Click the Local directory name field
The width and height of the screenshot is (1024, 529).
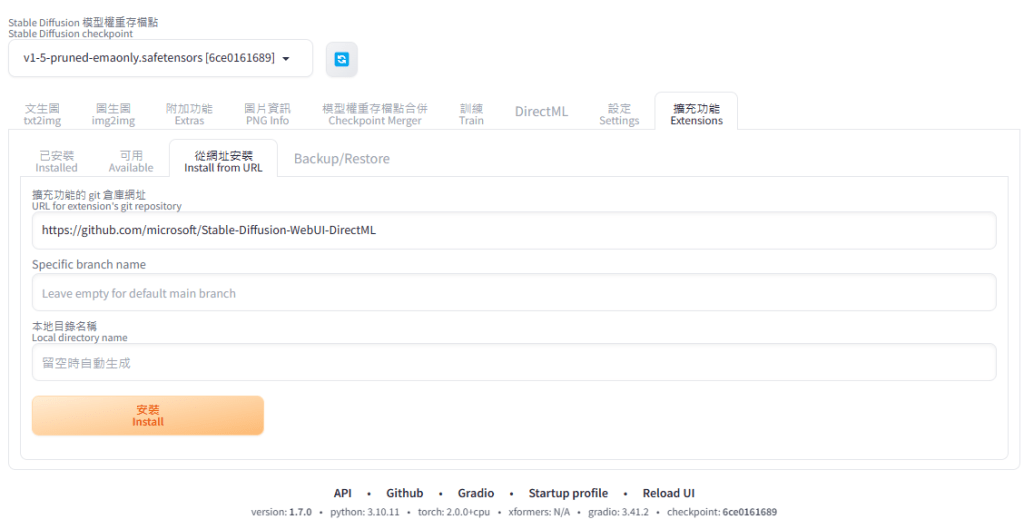click(514, 363)
